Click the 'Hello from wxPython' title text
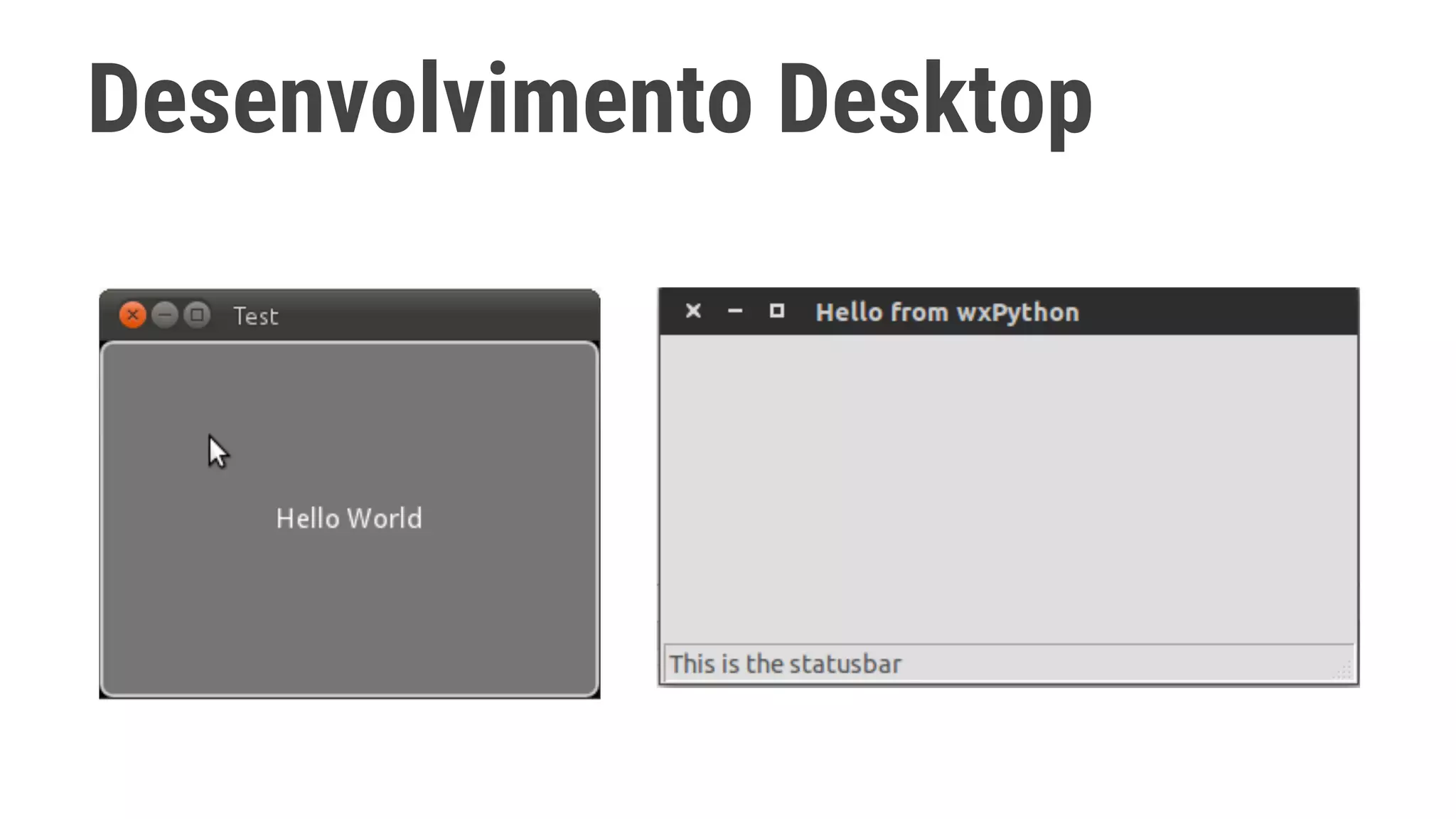 point(947,312)
